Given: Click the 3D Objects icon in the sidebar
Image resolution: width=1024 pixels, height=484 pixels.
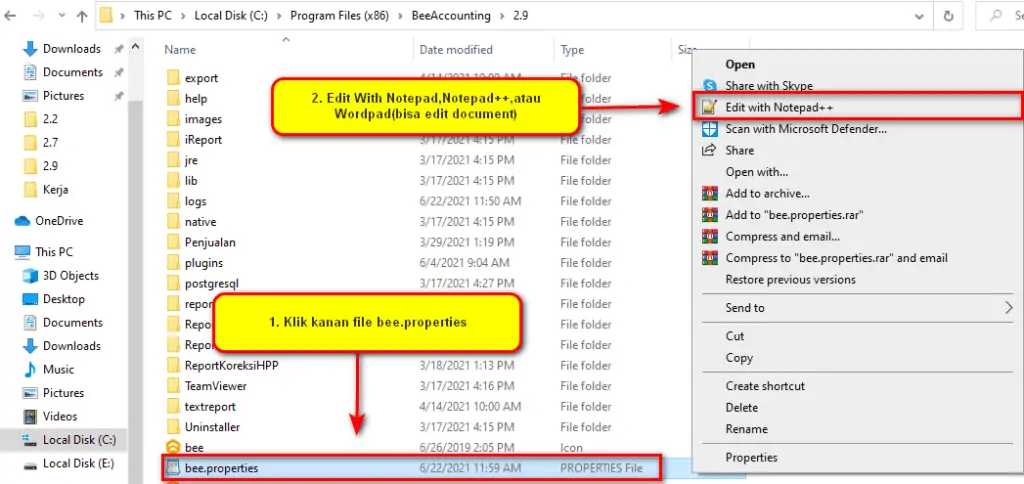Looking at the screenshot, I should (x=28, y=275).
